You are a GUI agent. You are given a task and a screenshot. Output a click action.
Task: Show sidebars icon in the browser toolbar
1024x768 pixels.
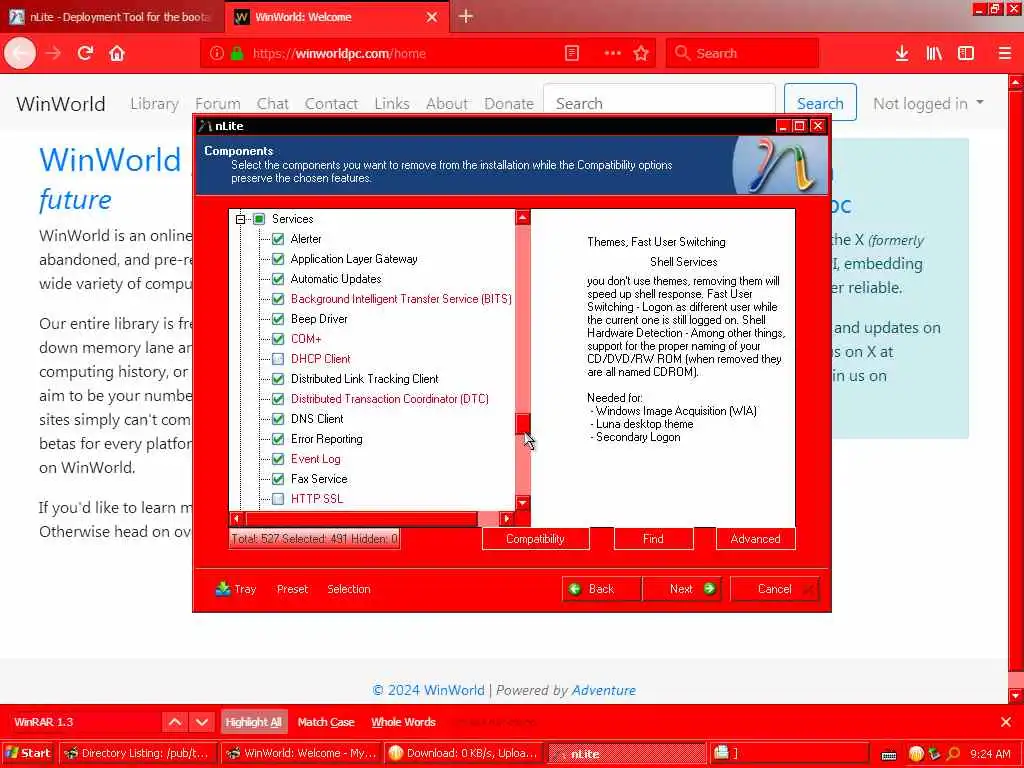(x=966, y=54)
